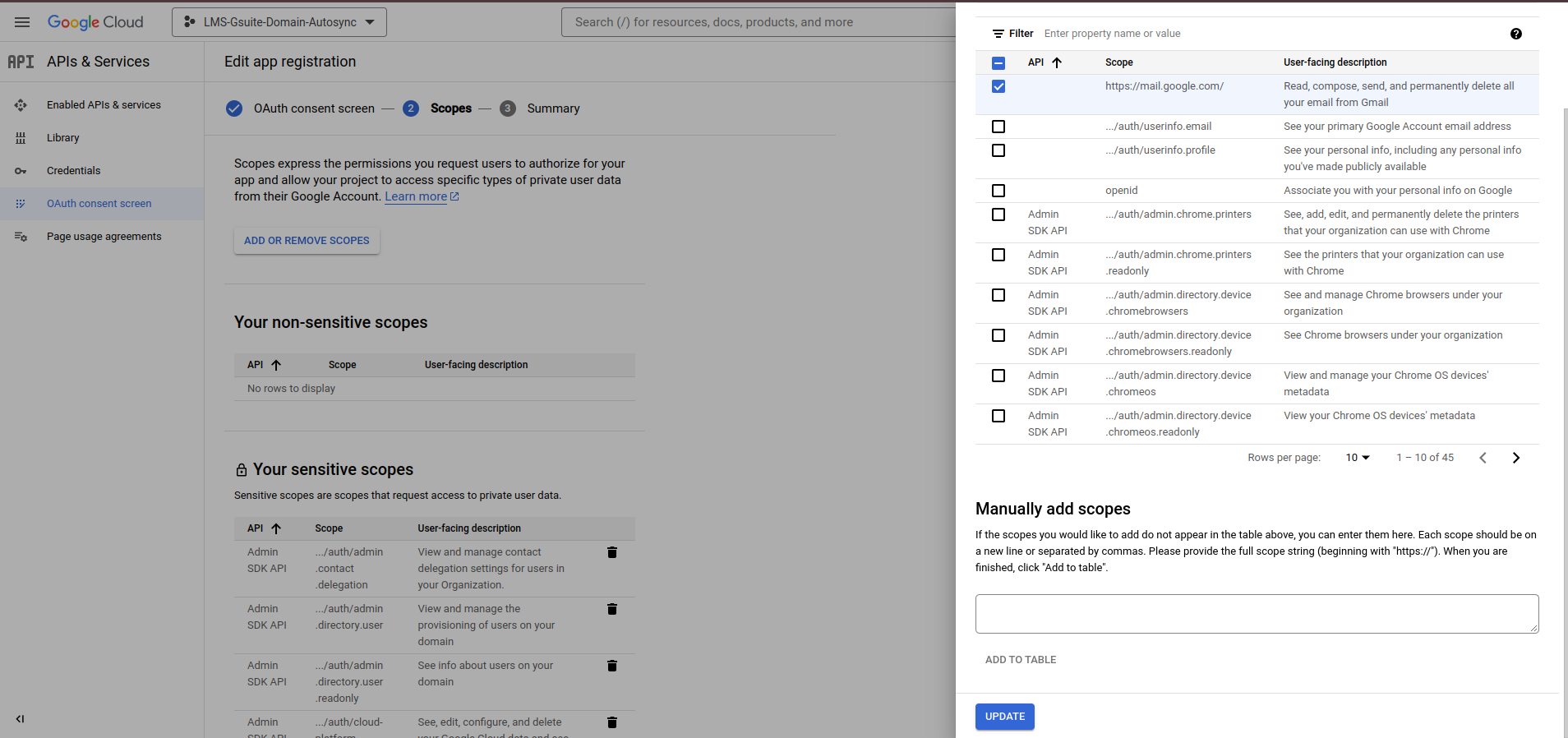This screenshot has width=1568, height=738.
Task: Check the admin.chrome.printers scope
Action: point(998,214)
